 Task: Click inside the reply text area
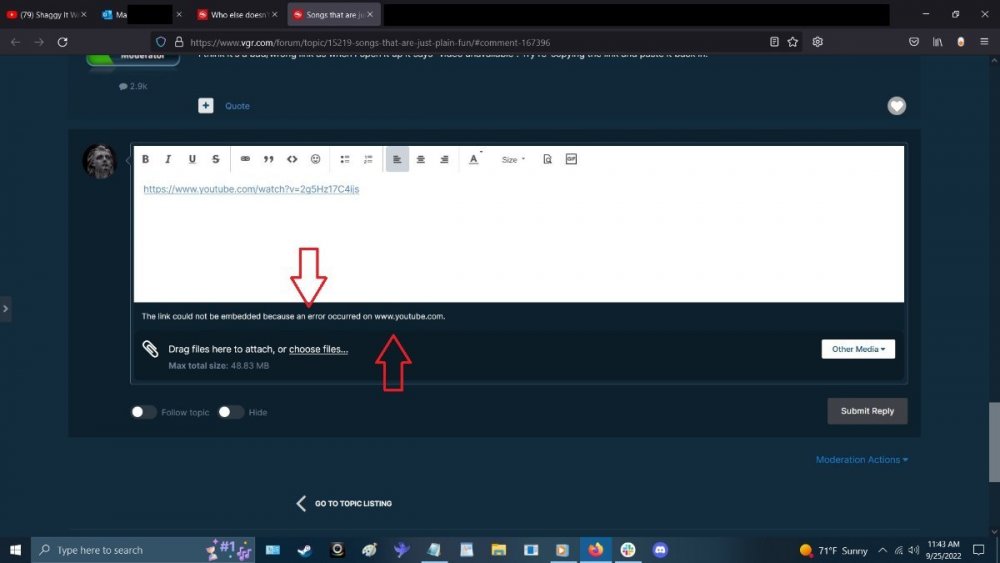pyautogui.click(x=518, y=237)
